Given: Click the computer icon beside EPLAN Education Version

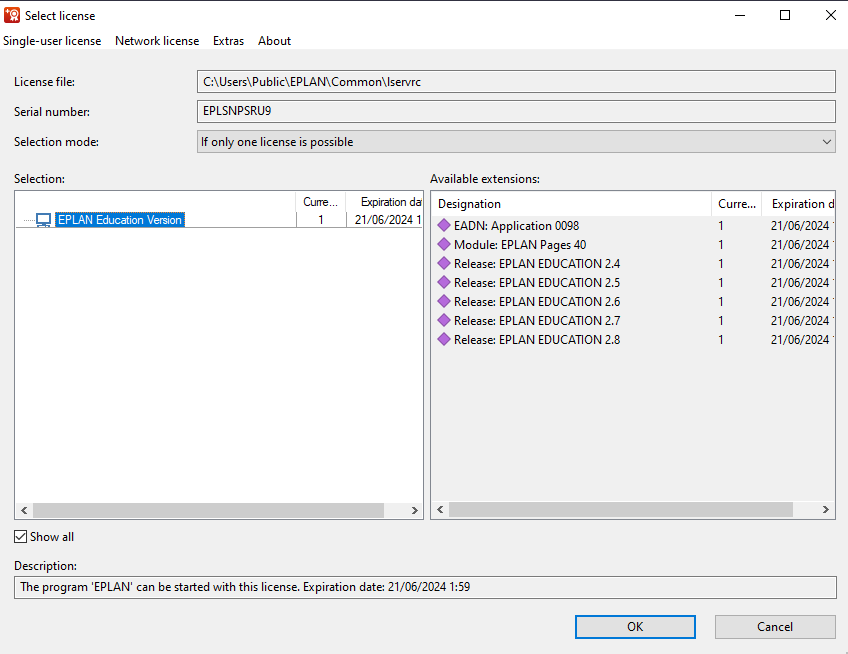Looking at the screenshot, I should [43, 220].
